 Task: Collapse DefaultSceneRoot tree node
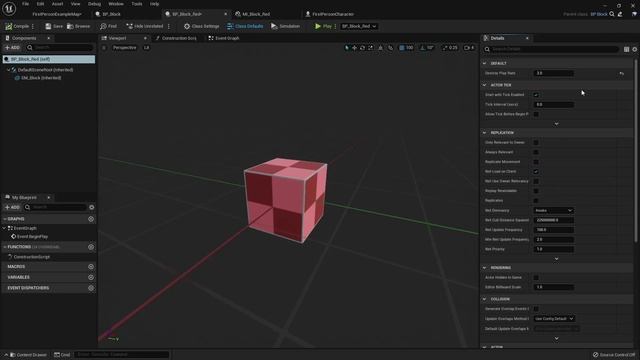pos(8,70)
